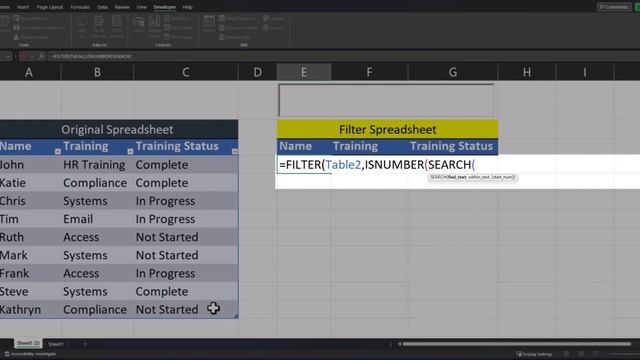Screen dimensions: 640x360
Task: Open the Help ribbon tab
Action: [187, 7]
